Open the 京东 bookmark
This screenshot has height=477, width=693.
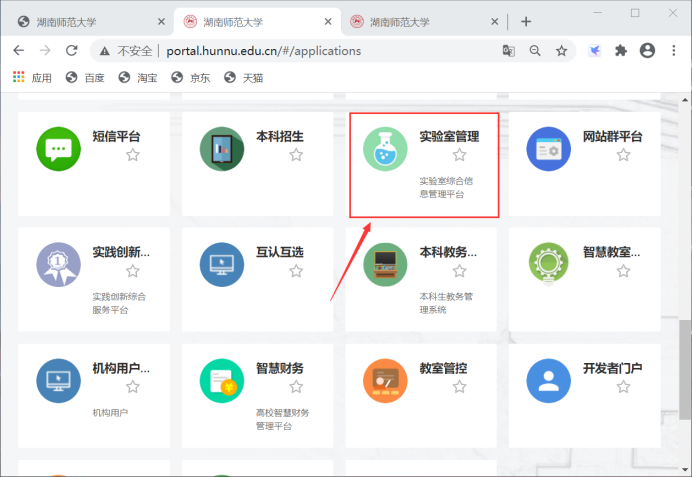click(191, 77)
